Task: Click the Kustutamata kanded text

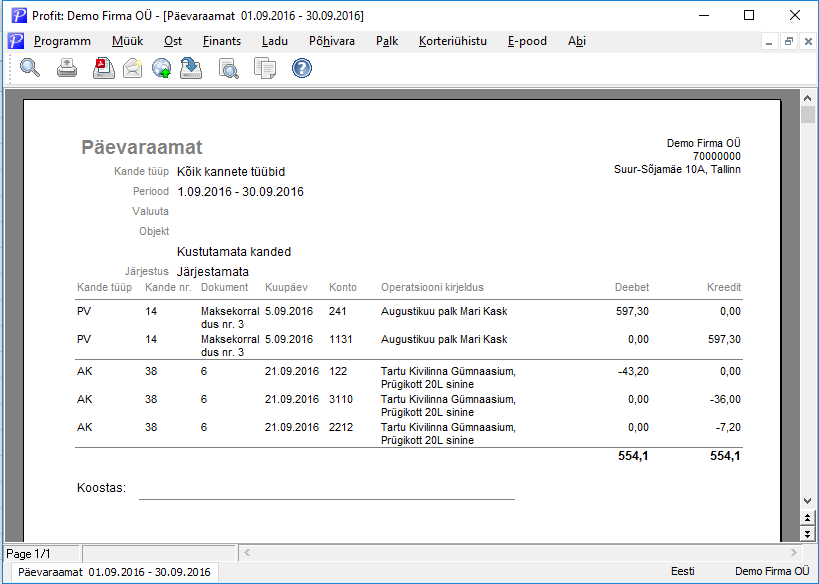Action: [234, 252]
